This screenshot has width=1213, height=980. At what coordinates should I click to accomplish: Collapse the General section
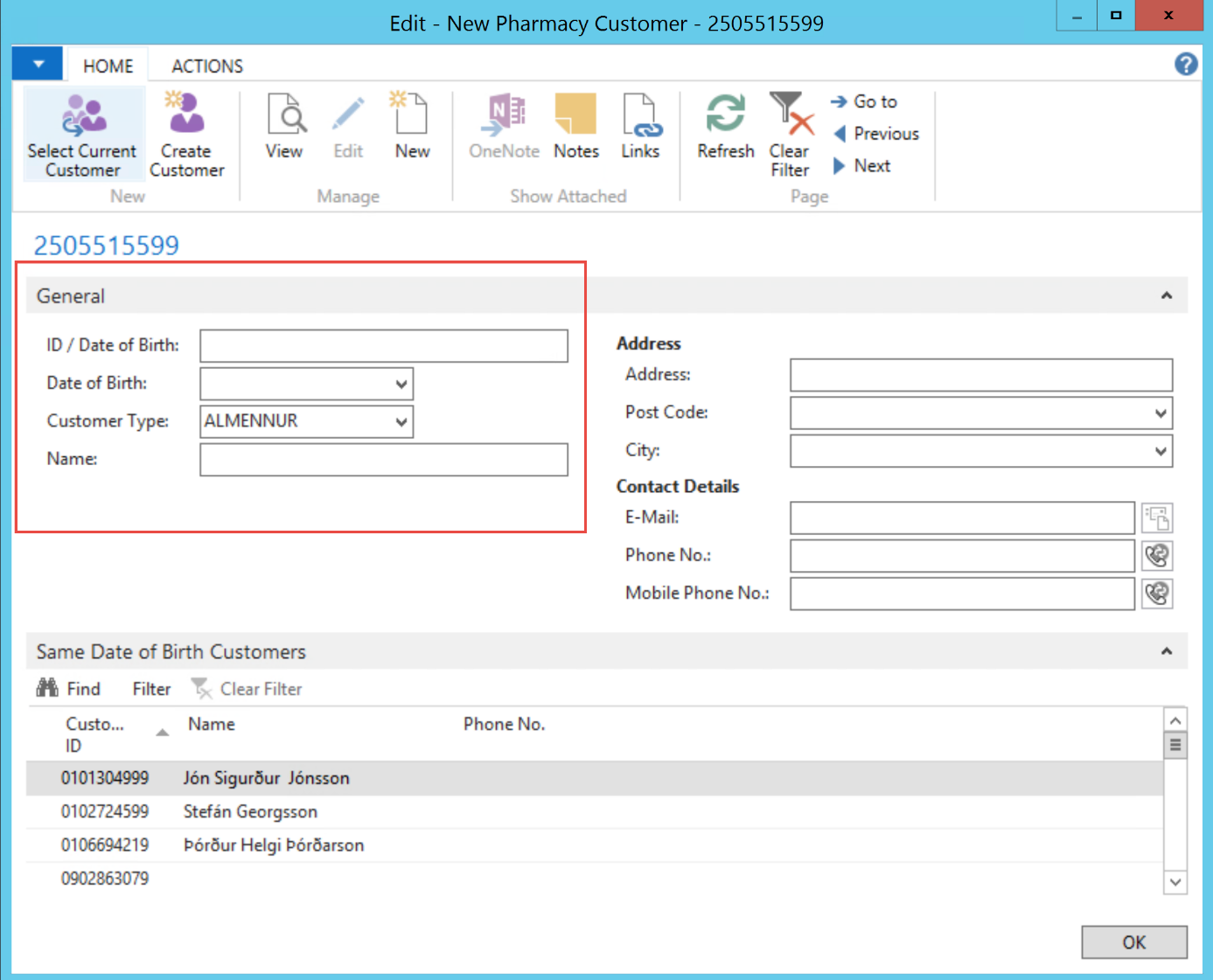point(1166,296)
